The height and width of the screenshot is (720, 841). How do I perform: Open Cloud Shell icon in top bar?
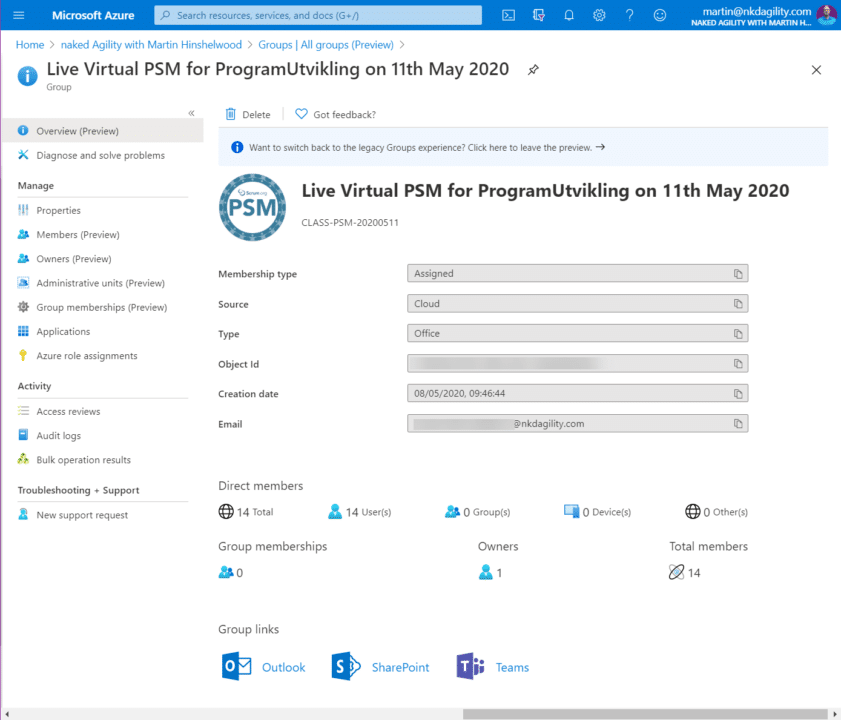[508, 15]
